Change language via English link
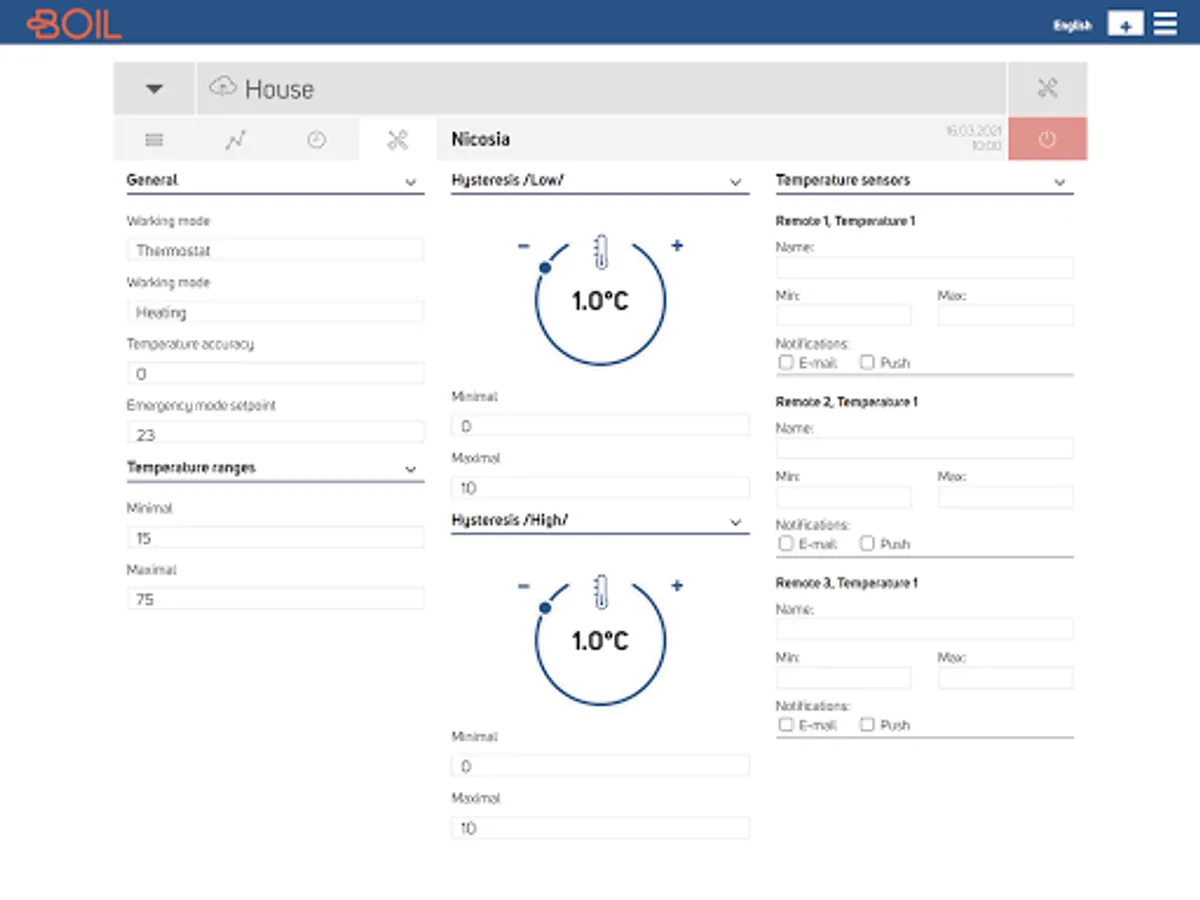The height and width of the screenshot is (900, 1200). (1072, 26)
